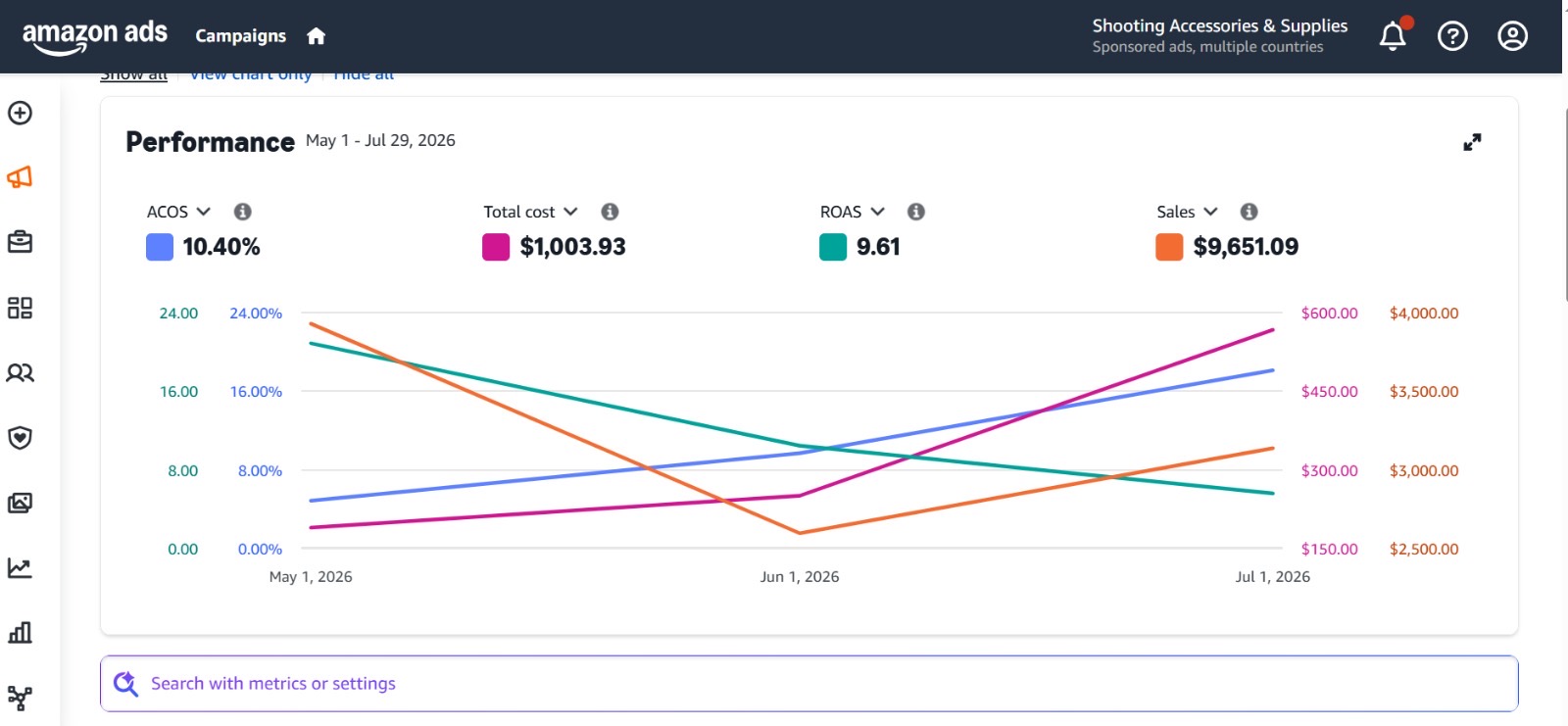This screenshot has height=726, width=1568.
Task: Click the Sponsored ads, multiple countries subtitle
Action: [1207, 47]
